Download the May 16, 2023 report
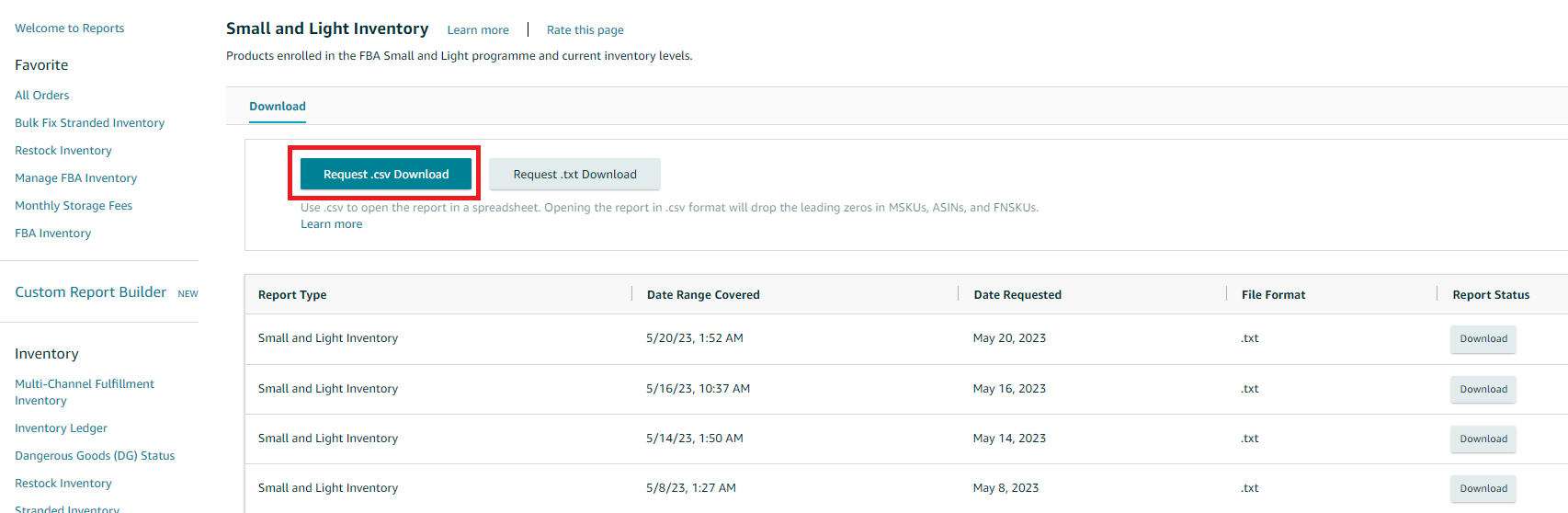Image resolution: width=1568 pixels, height=513 pixels. click(1483, 389)
